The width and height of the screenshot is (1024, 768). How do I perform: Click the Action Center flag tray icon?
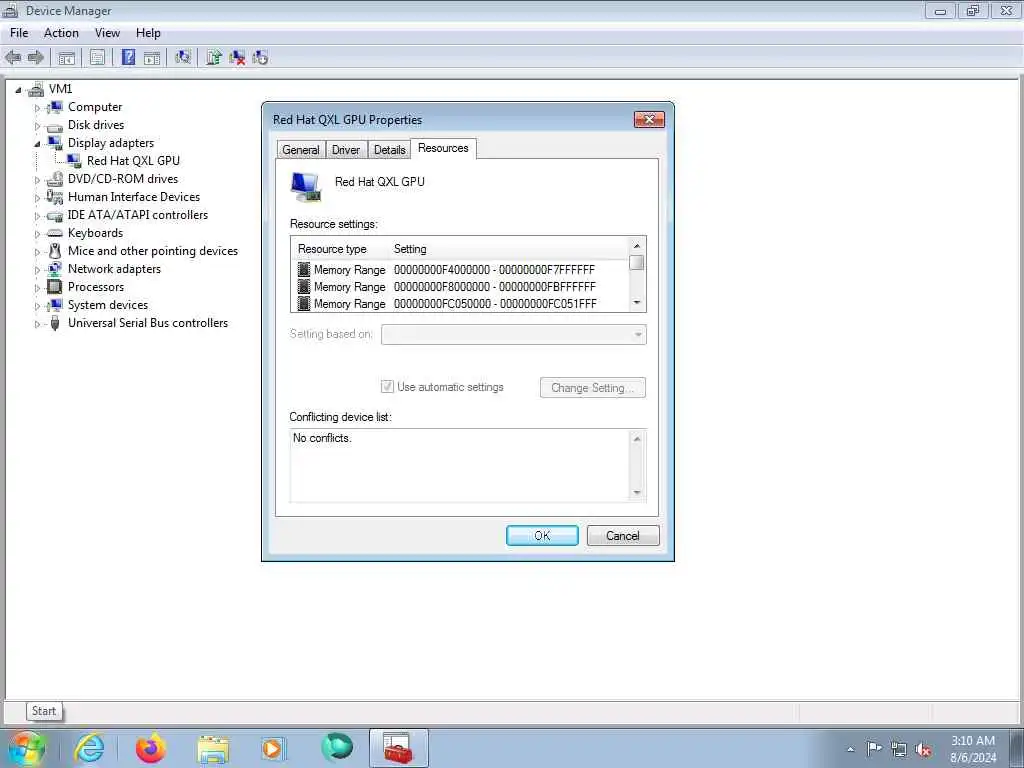(x=874, y=748)
